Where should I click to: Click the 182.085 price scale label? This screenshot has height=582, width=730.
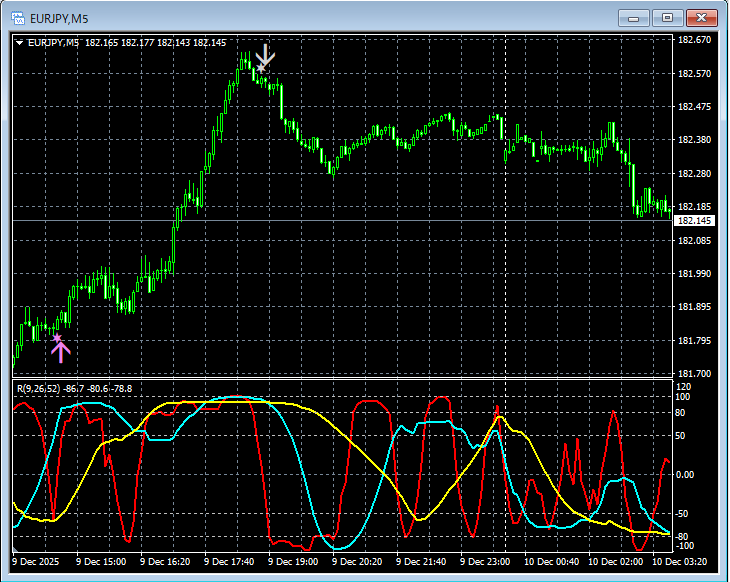[694, 240]
